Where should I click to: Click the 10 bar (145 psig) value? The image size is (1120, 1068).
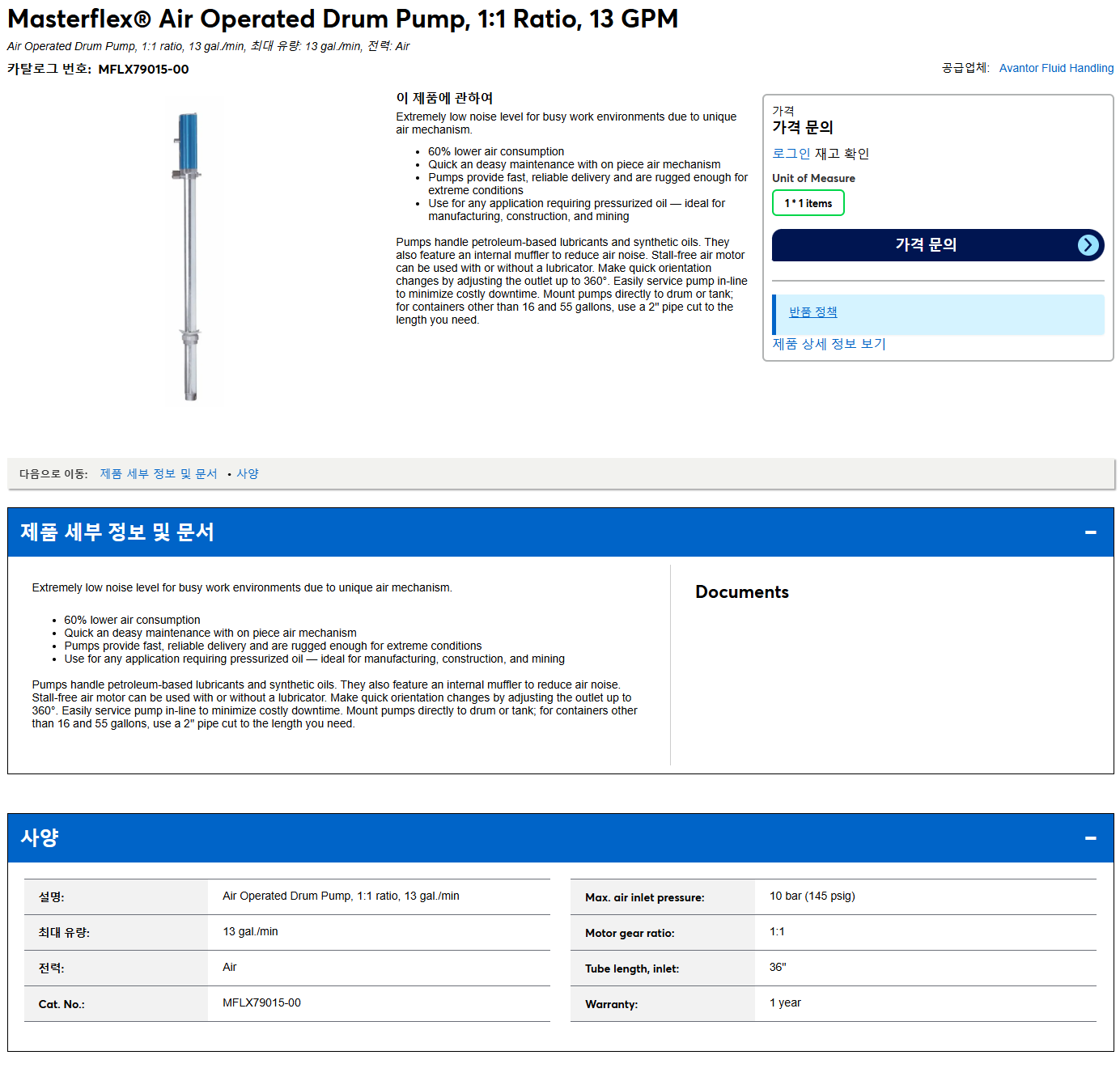click(x=812, y=896)
